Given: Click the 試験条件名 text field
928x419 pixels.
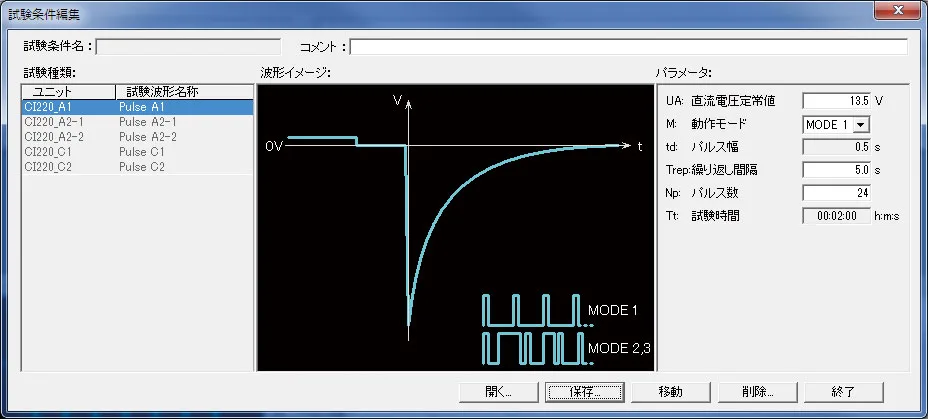Looking at the screenshot, I should (188, 46).
